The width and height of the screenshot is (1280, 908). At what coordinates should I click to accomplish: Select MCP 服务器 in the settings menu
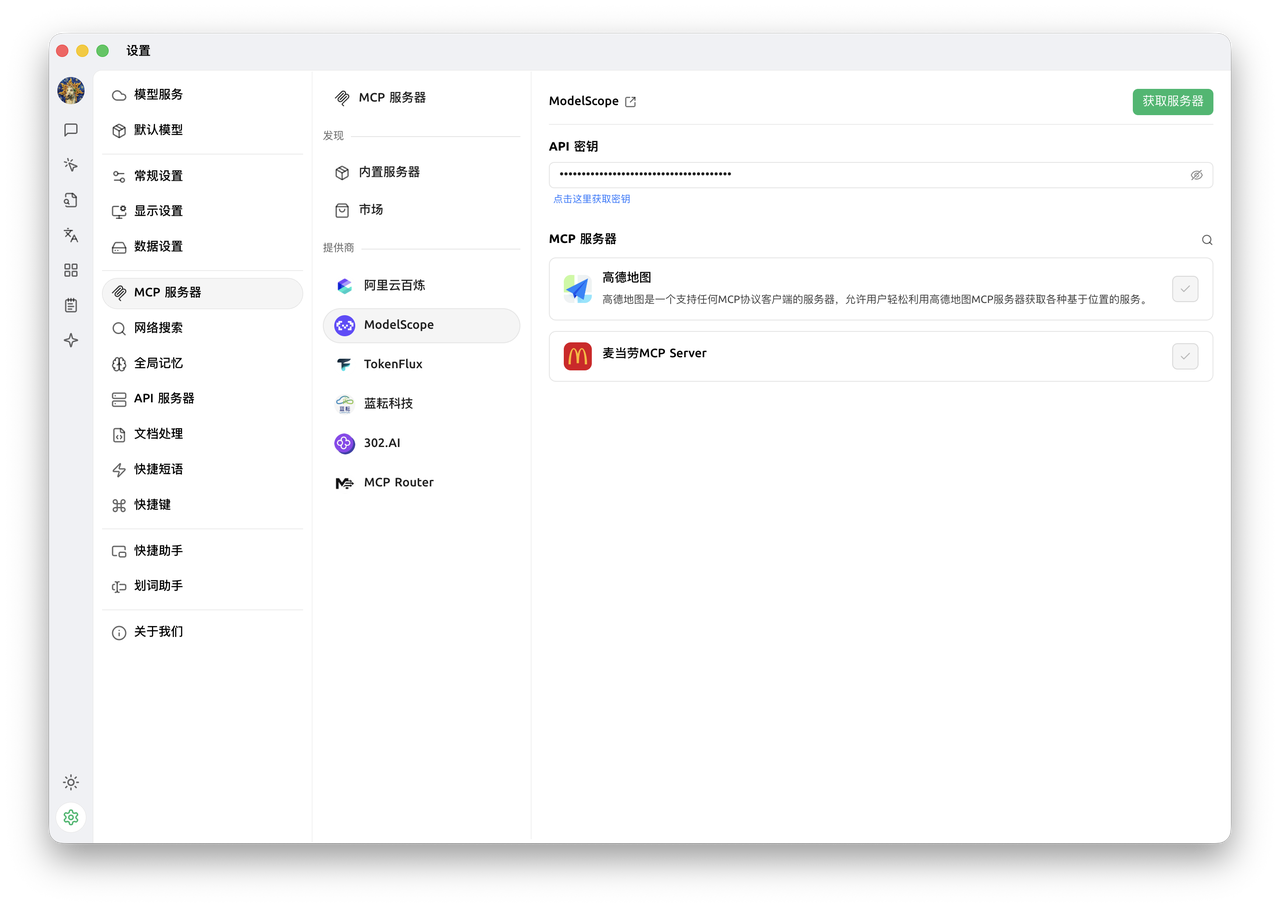pos(202,293)
